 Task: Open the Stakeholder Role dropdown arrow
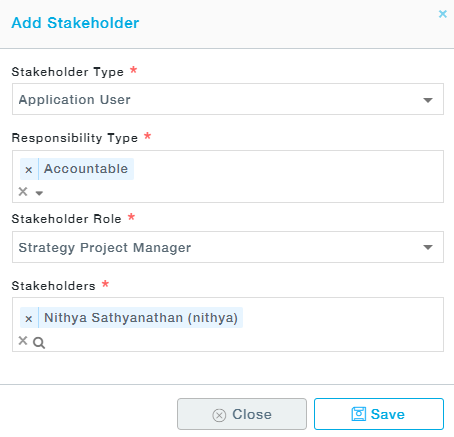(428, 247)
